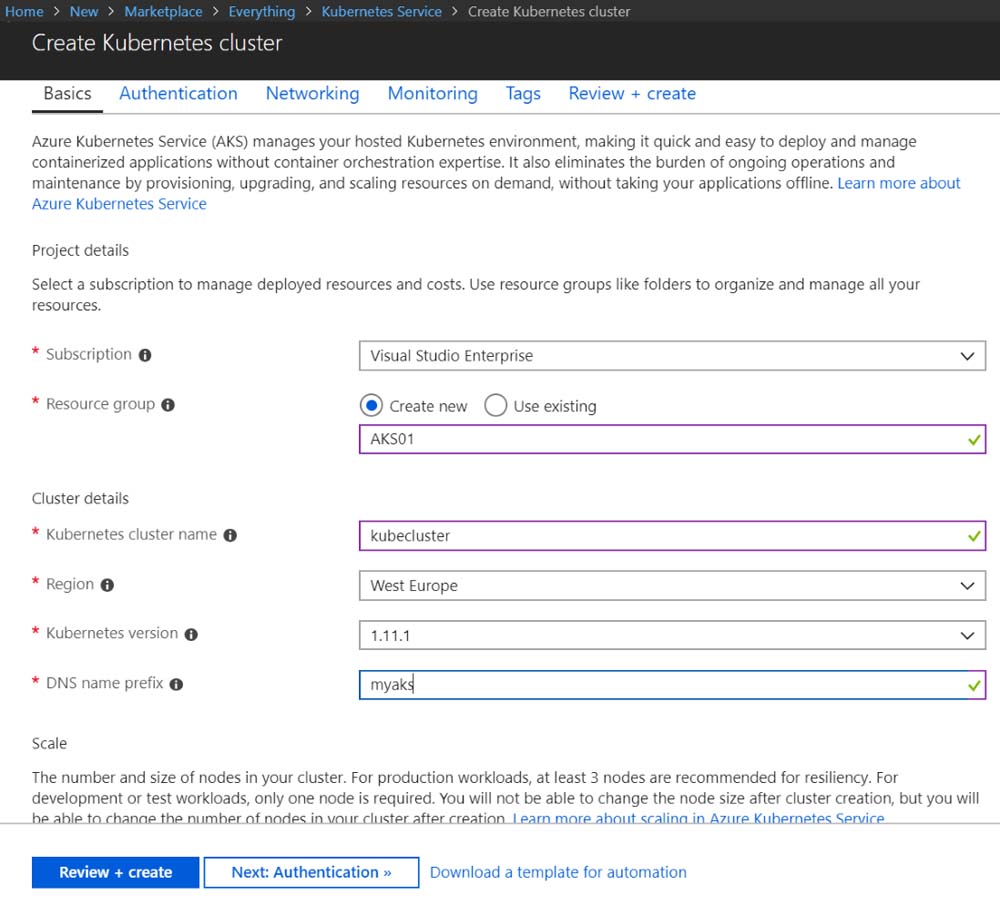
Task: Focus the DNS name prefix text field
Action: click(660, 685)
